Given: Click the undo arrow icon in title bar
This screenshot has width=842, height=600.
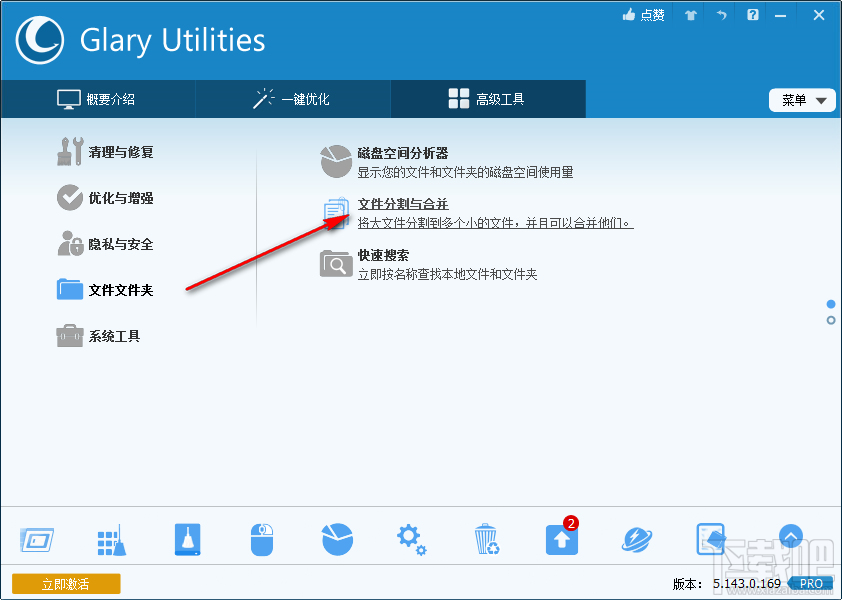Looking at the screenshot, I should [x=721, y=15].
